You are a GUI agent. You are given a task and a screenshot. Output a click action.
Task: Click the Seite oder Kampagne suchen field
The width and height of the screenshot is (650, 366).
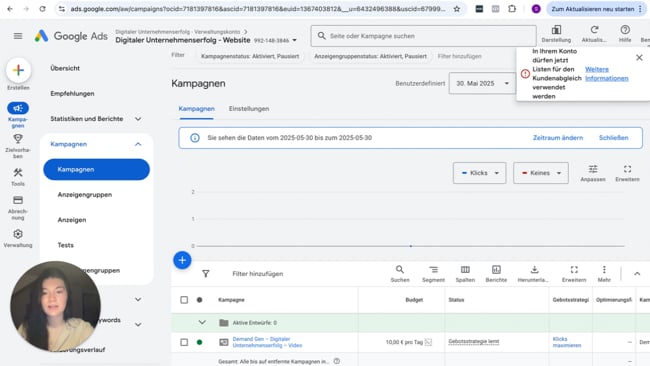tap(423, 36)
